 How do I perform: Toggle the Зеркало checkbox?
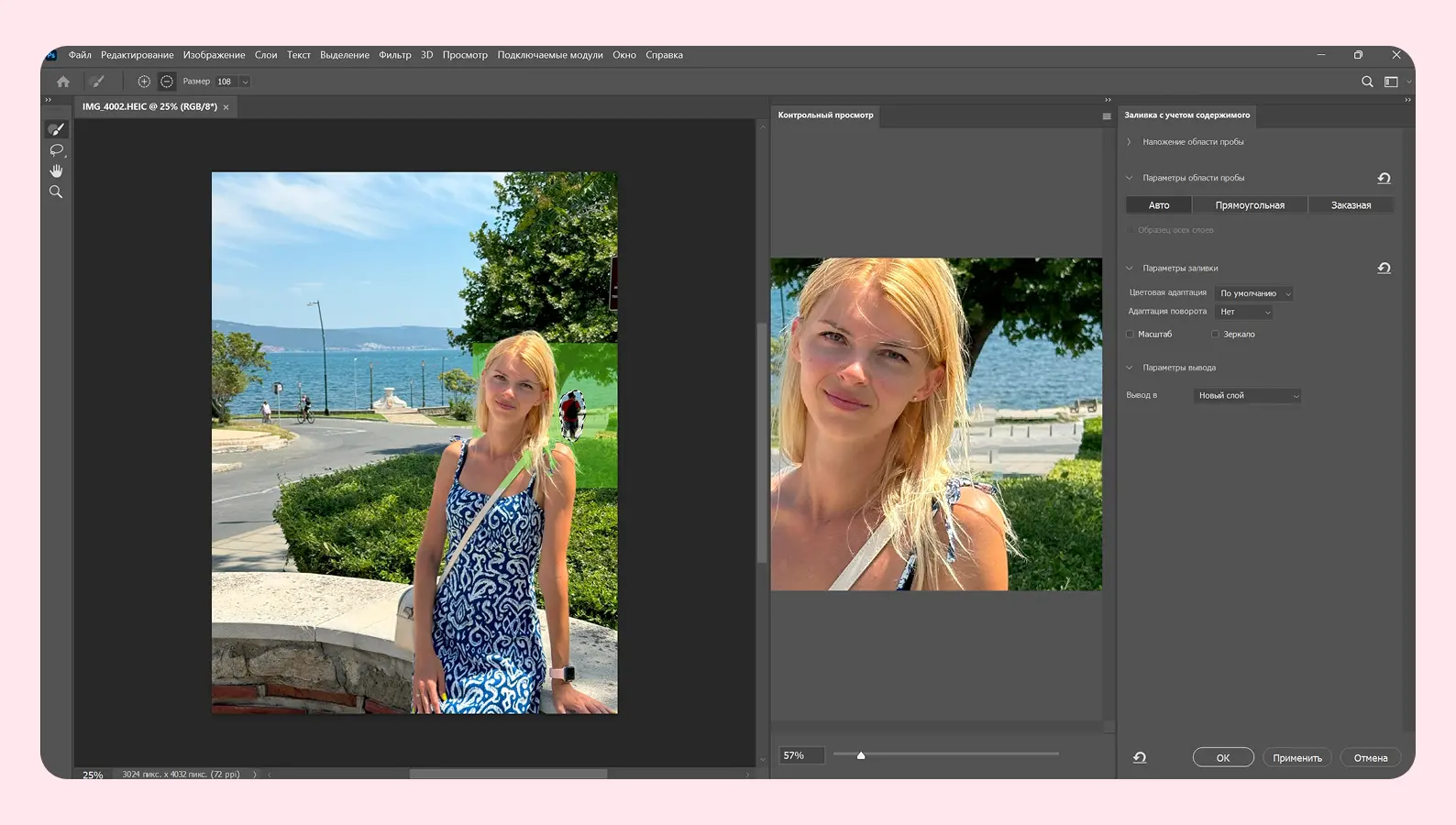tap(1215, 335)
